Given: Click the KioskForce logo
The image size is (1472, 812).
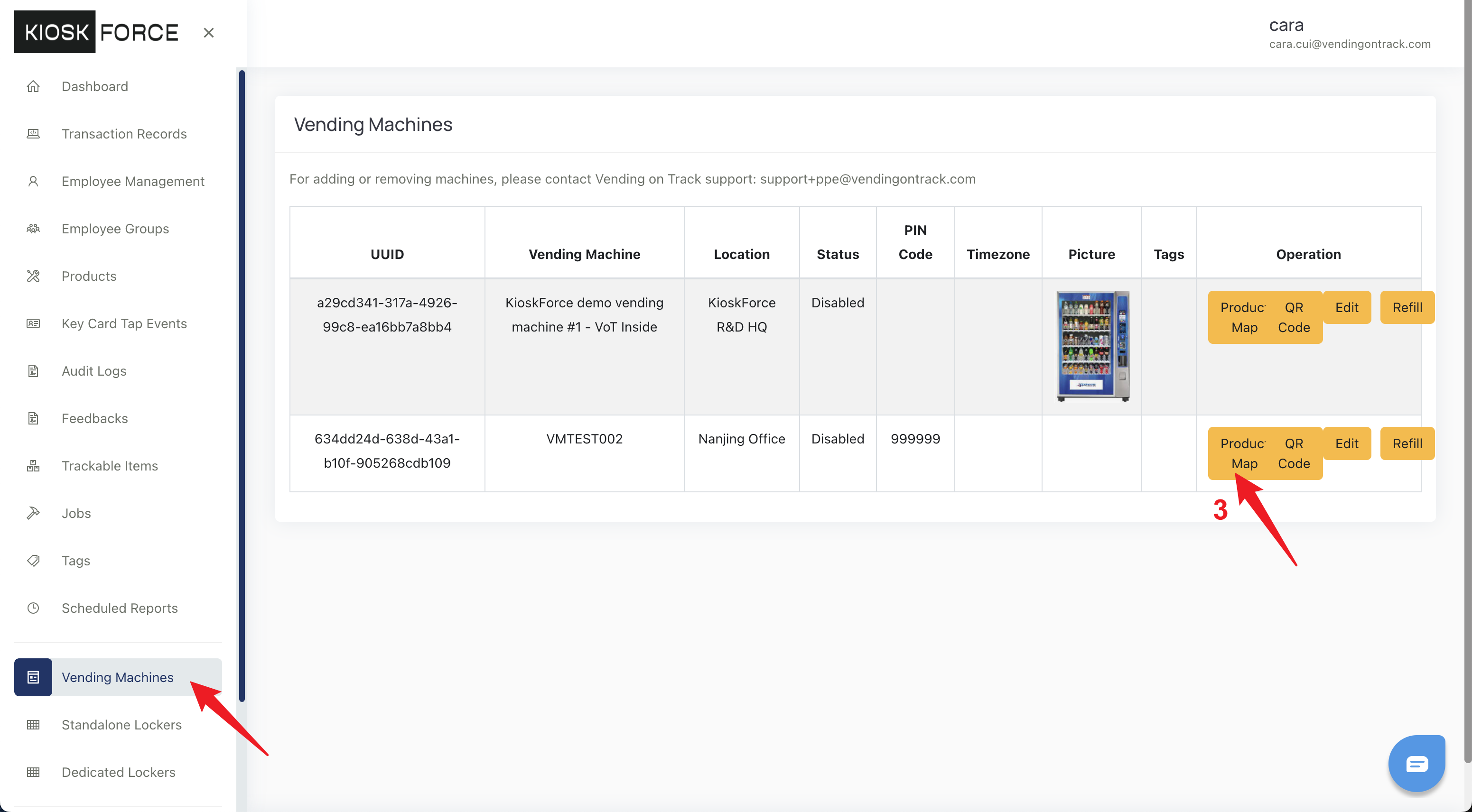Looking at the screenshot, I should [96, 32].
